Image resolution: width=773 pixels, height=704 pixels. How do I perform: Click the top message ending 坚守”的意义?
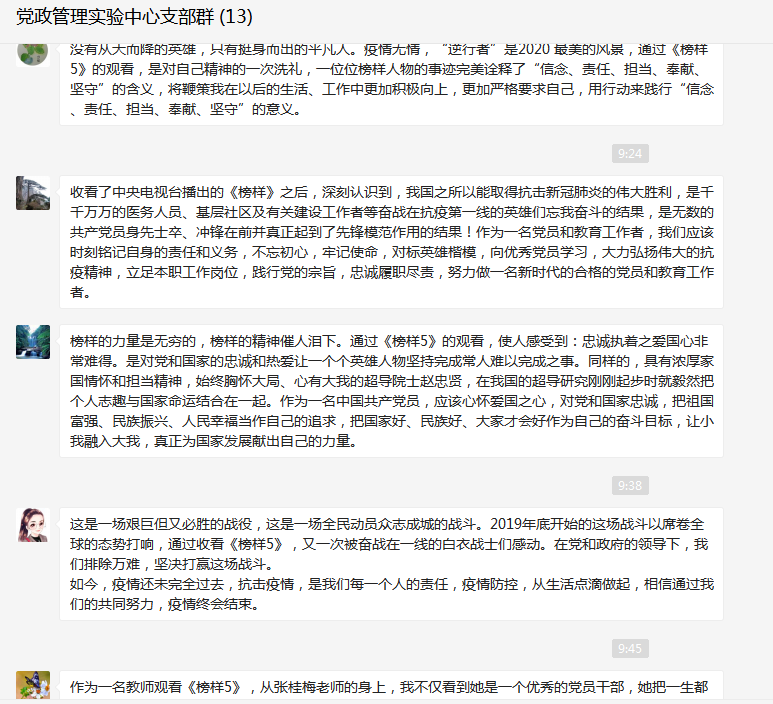(x=391, y=84)
